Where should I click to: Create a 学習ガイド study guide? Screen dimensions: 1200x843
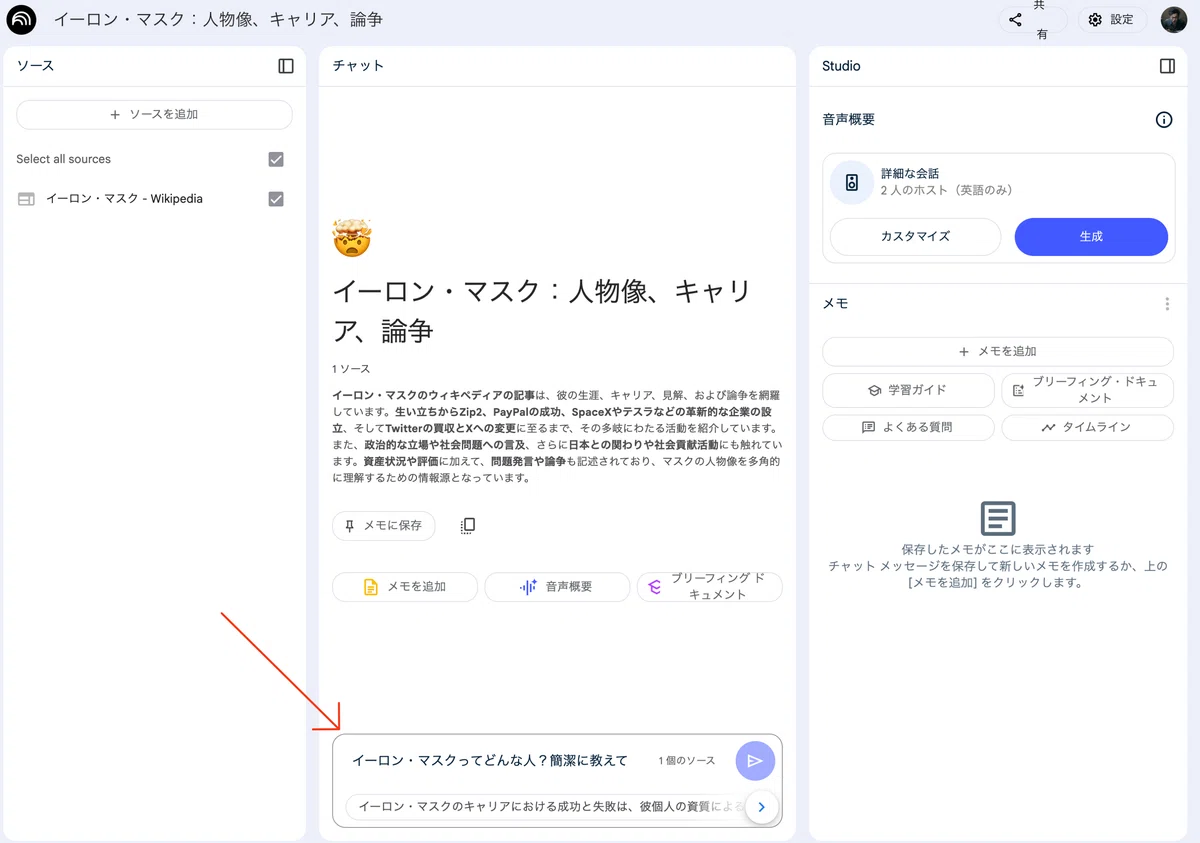pos(908,390)
